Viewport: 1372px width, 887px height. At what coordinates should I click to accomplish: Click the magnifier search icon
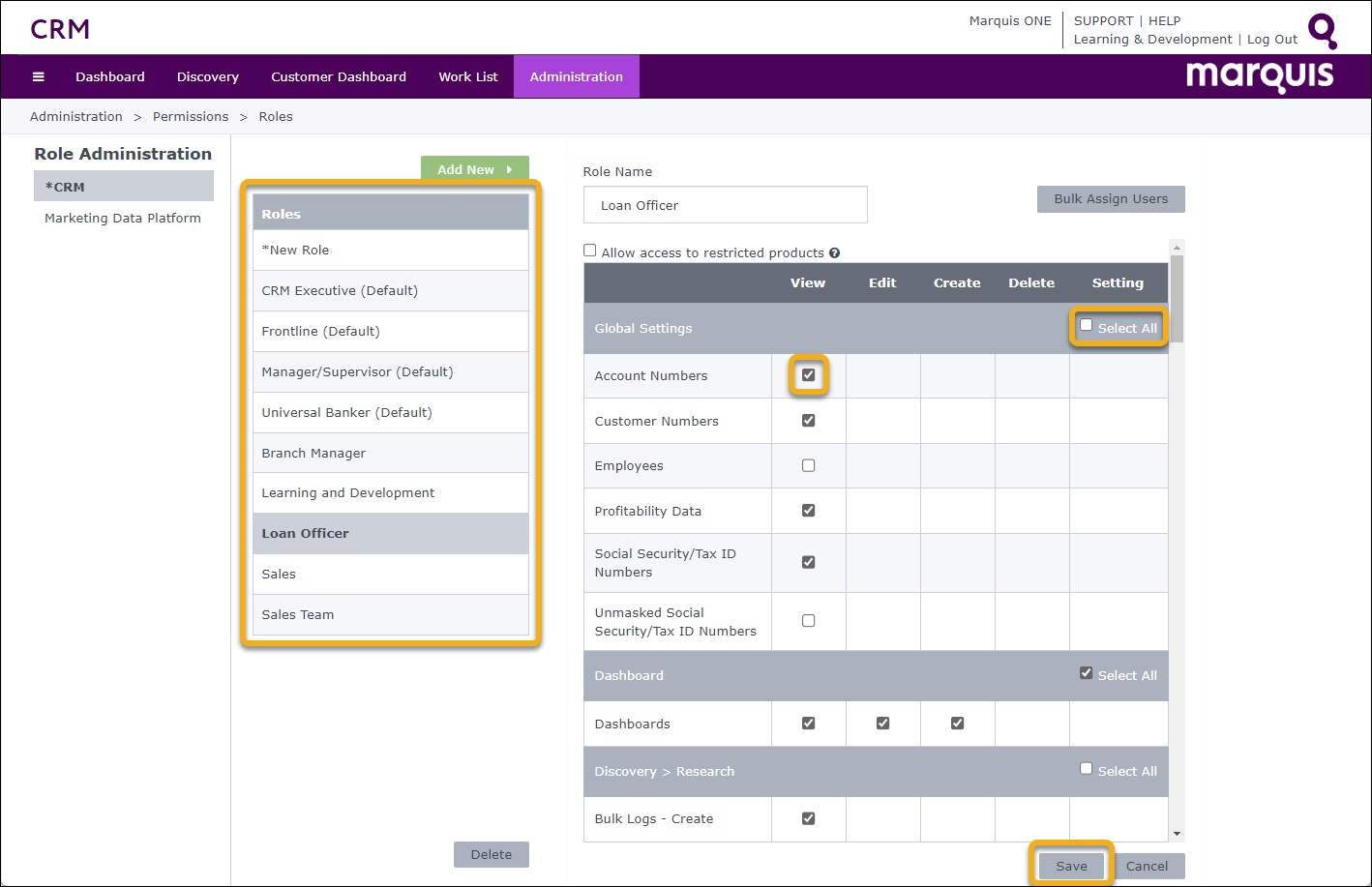pos(1323,31)
